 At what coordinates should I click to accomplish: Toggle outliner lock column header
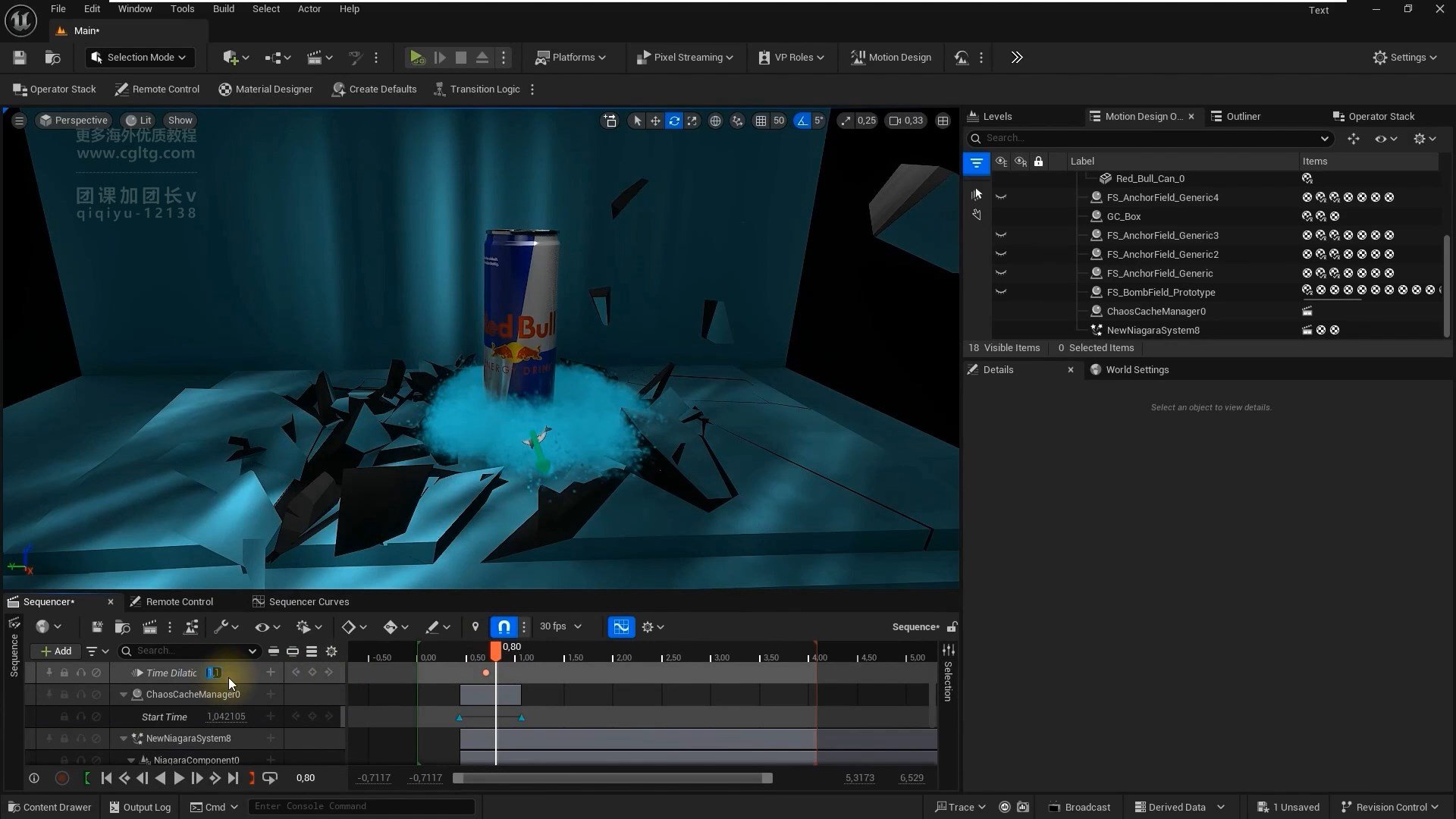(x=1038, y=162)
